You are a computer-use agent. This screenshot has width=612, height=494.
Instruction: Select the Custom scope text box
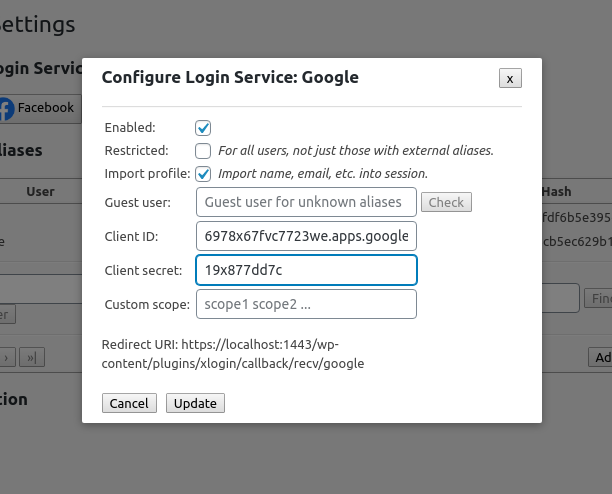(306, 303)
